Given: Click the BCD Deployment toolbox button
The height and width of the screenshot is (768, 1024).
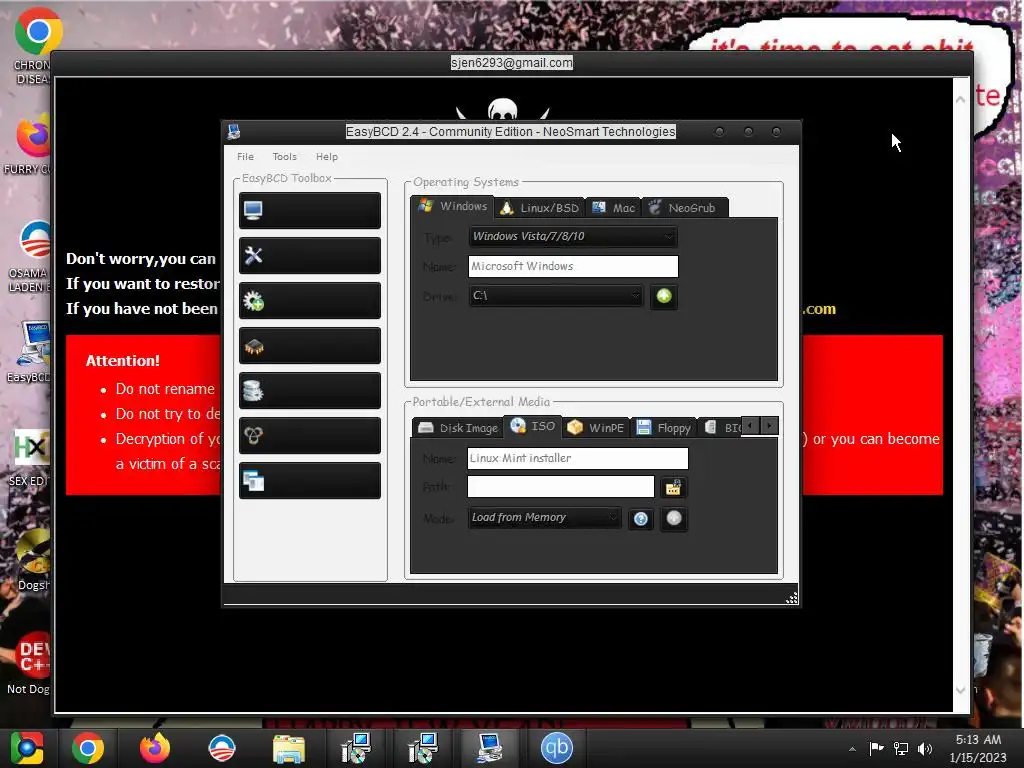Looking at the screenshot, I should pyautogui.click(x=310, y=436).
